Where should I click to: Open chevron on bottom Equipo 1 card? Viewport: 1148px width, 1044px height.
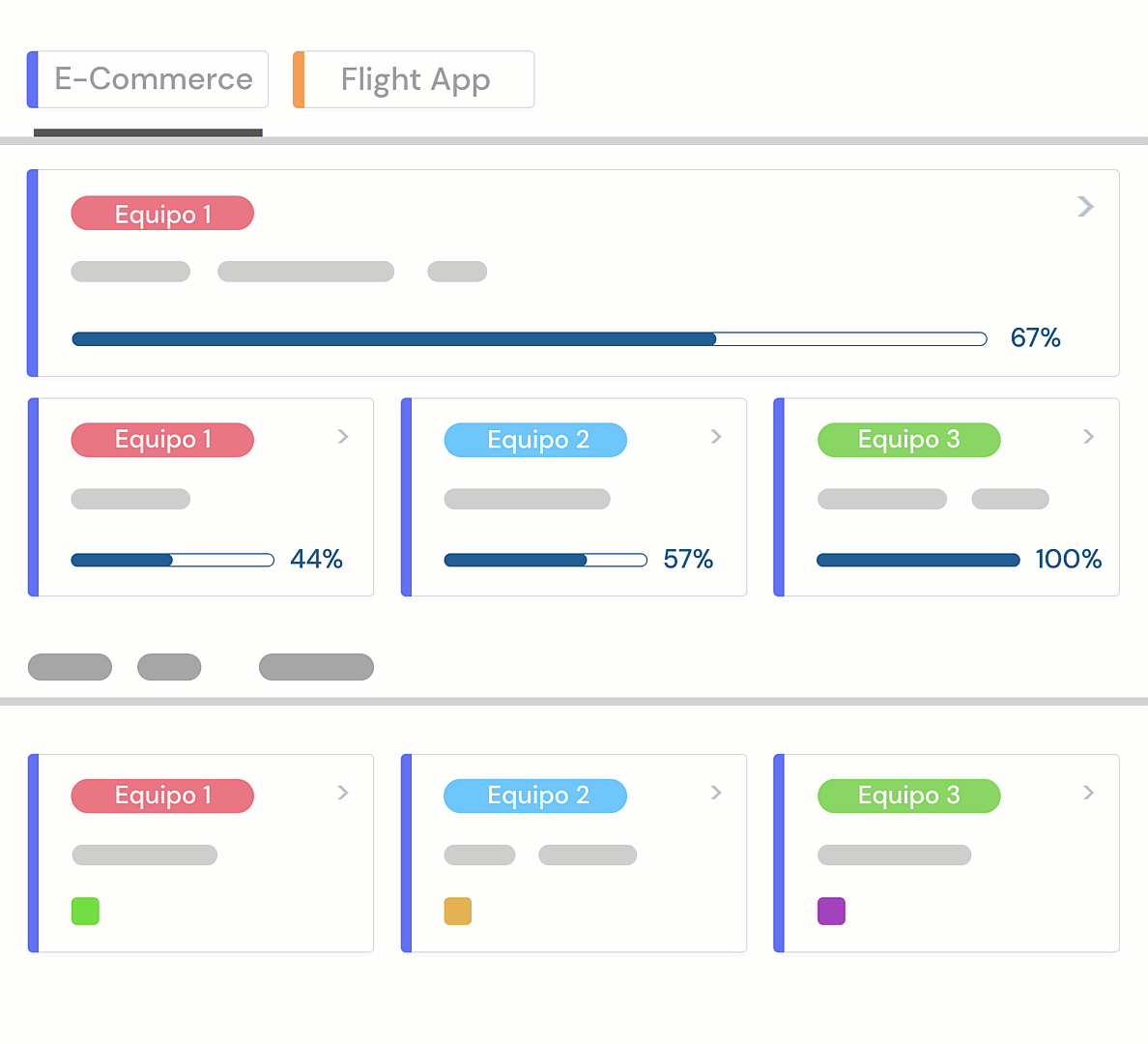click(343, 793)
